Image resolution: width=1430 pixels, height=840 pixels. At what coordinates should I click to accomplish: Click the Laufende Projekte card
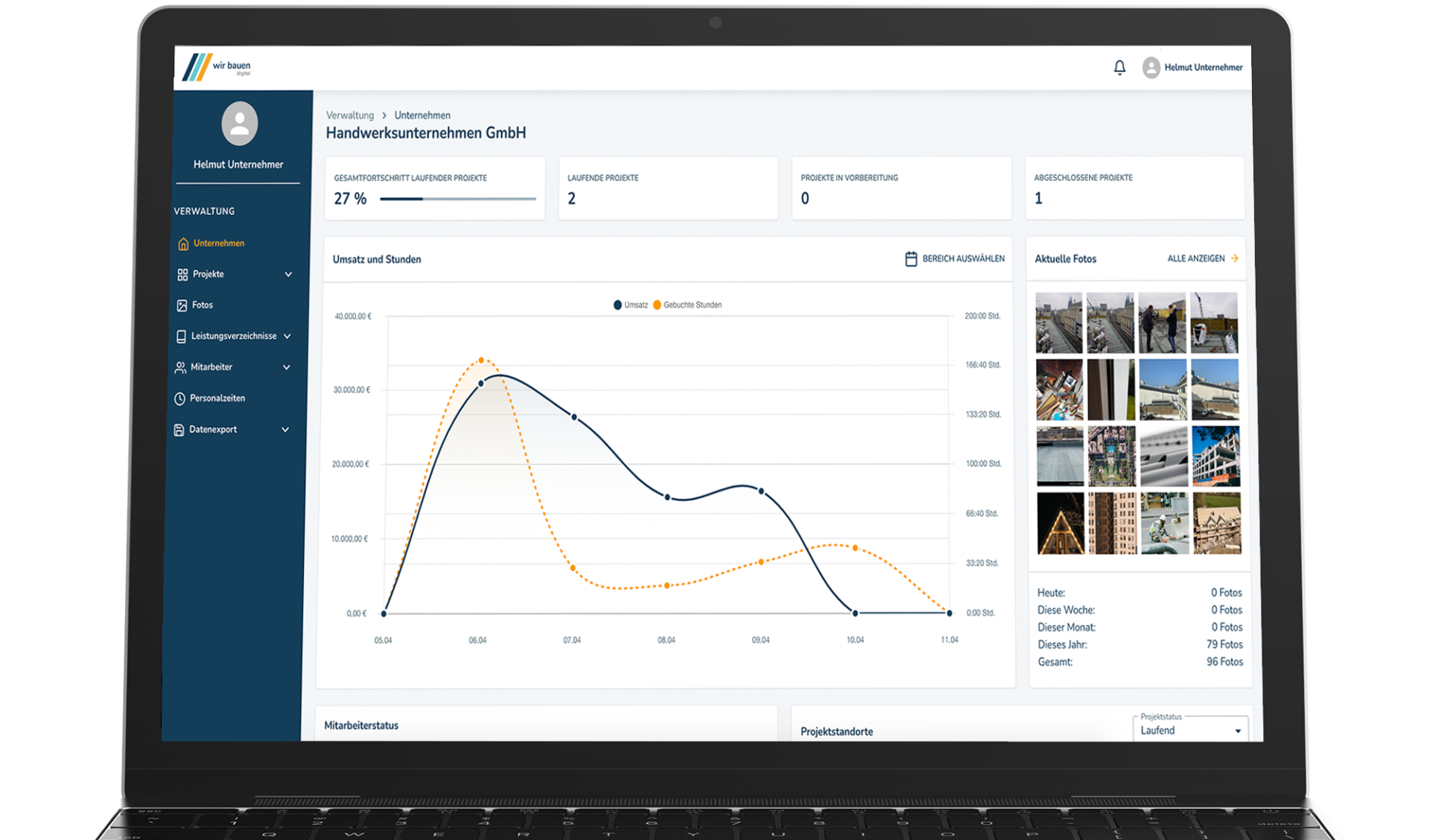(x=668, y=188)
